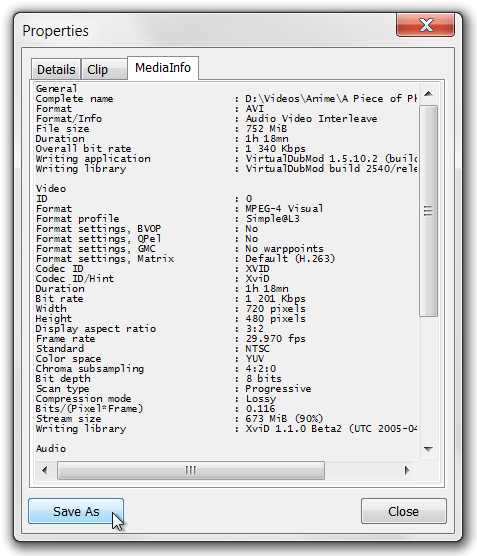Click the 'Format settings, BVOP' label
Image resolution: width=477 pixels, height=556 pixels.
[98, 229]
